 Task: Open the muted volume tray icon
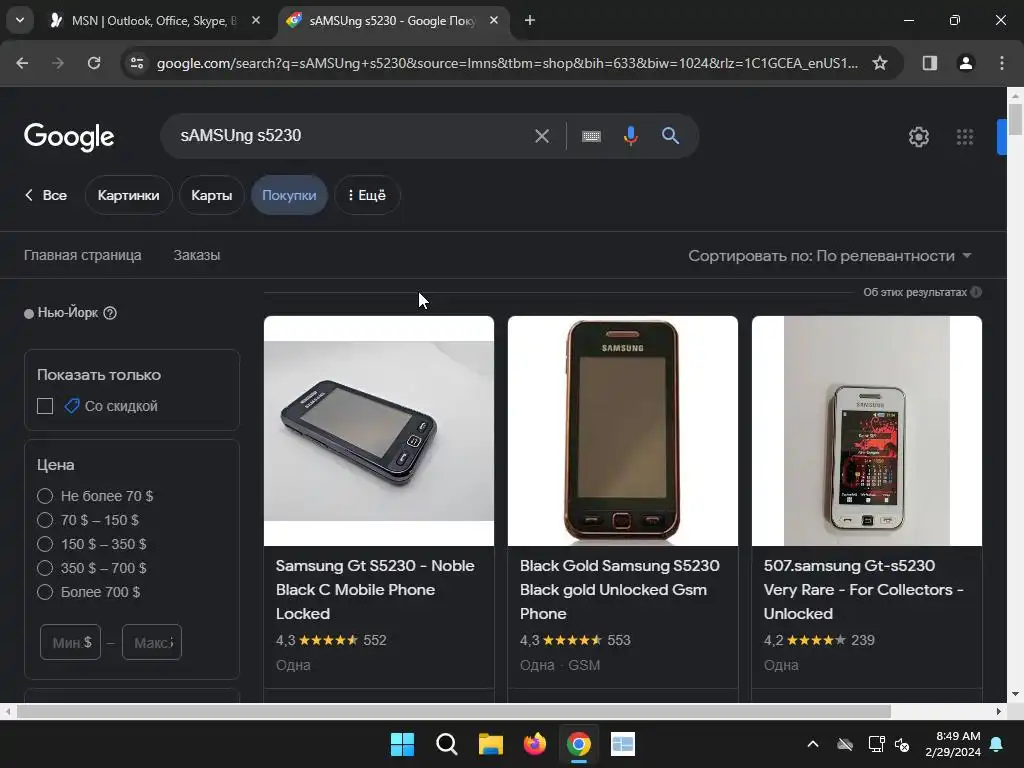(x=903, y=744)
